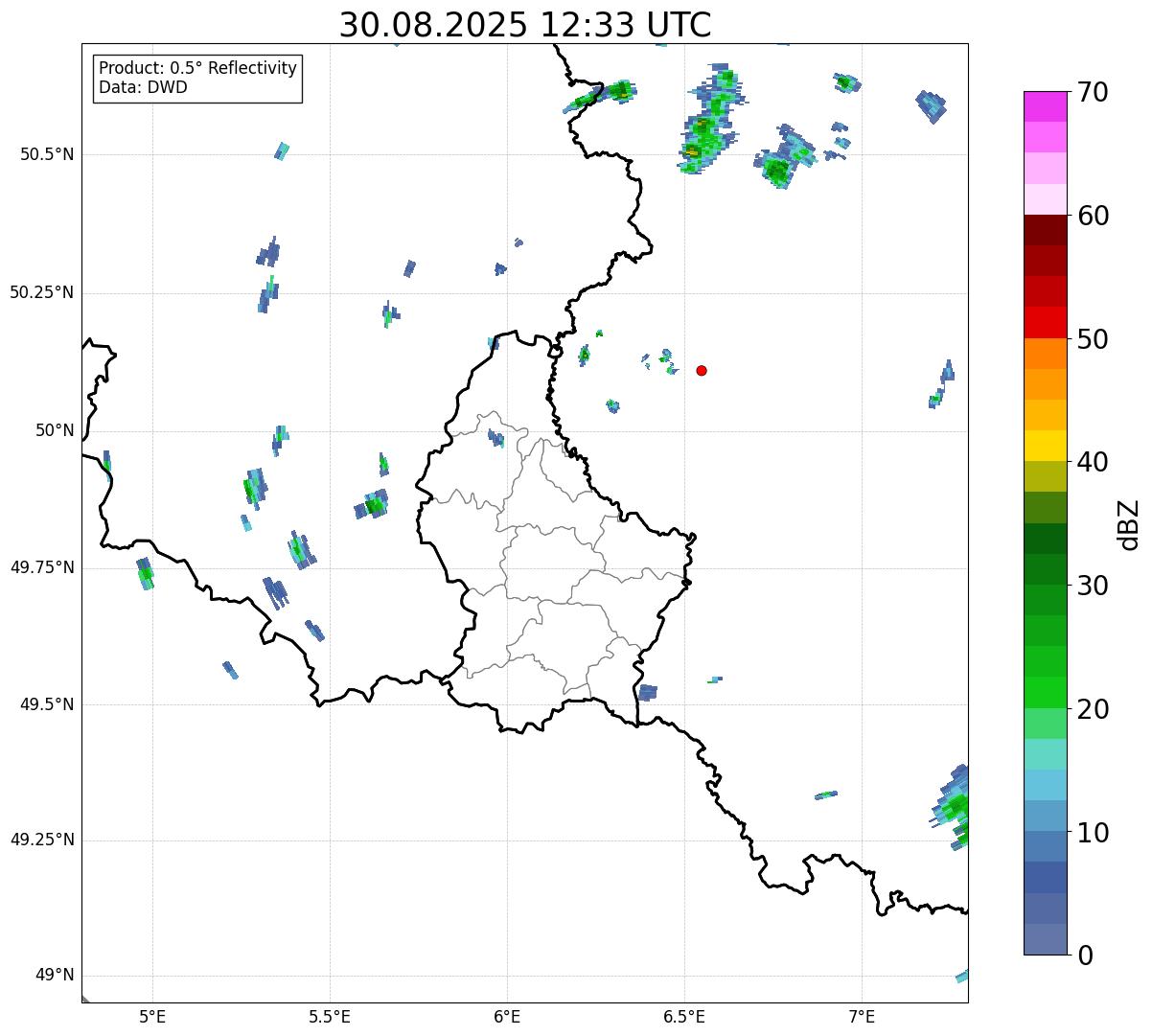Click the 6°E longitude tick label

coord(507,1016)
